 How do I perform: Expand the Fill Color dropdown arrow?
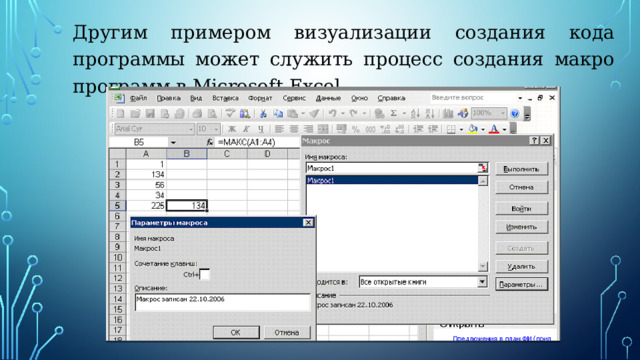tap(482, 129)
